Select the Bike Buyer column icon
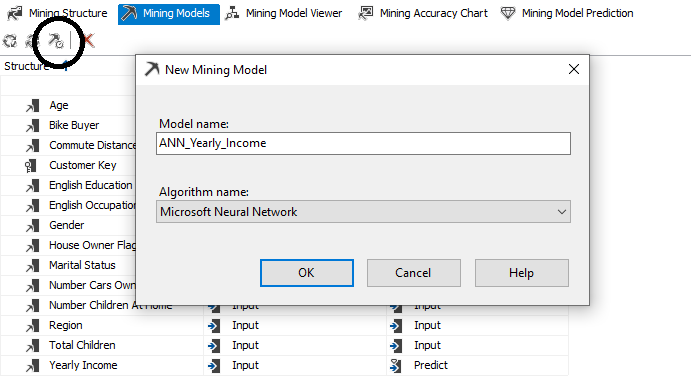The height and width of the screenshot is (379, 691). (x=32, y=126)
